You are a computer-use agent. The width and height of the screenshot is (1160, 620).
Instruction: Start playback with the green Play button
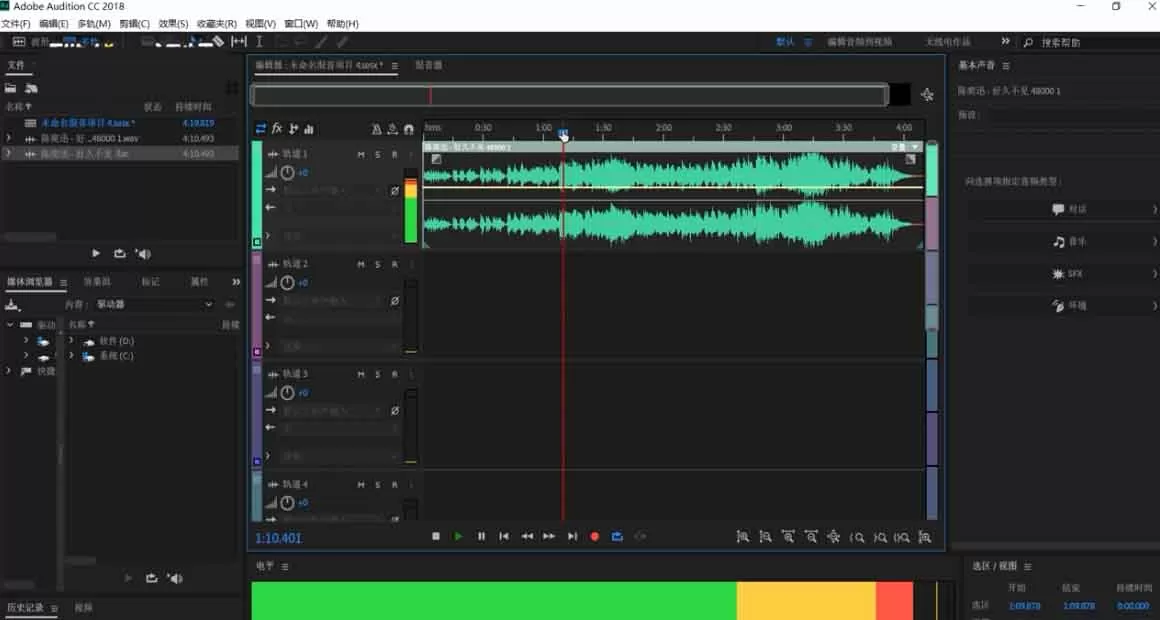tap(458, 536)
